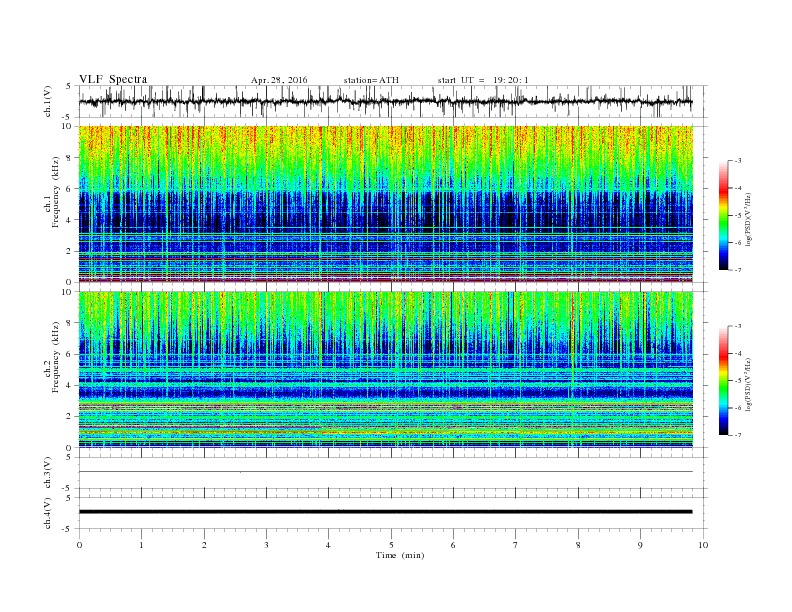The height and width of the screenshot is (612, 792).
Task: Click the time axis tick label "0"
Action: coord(79,545)
